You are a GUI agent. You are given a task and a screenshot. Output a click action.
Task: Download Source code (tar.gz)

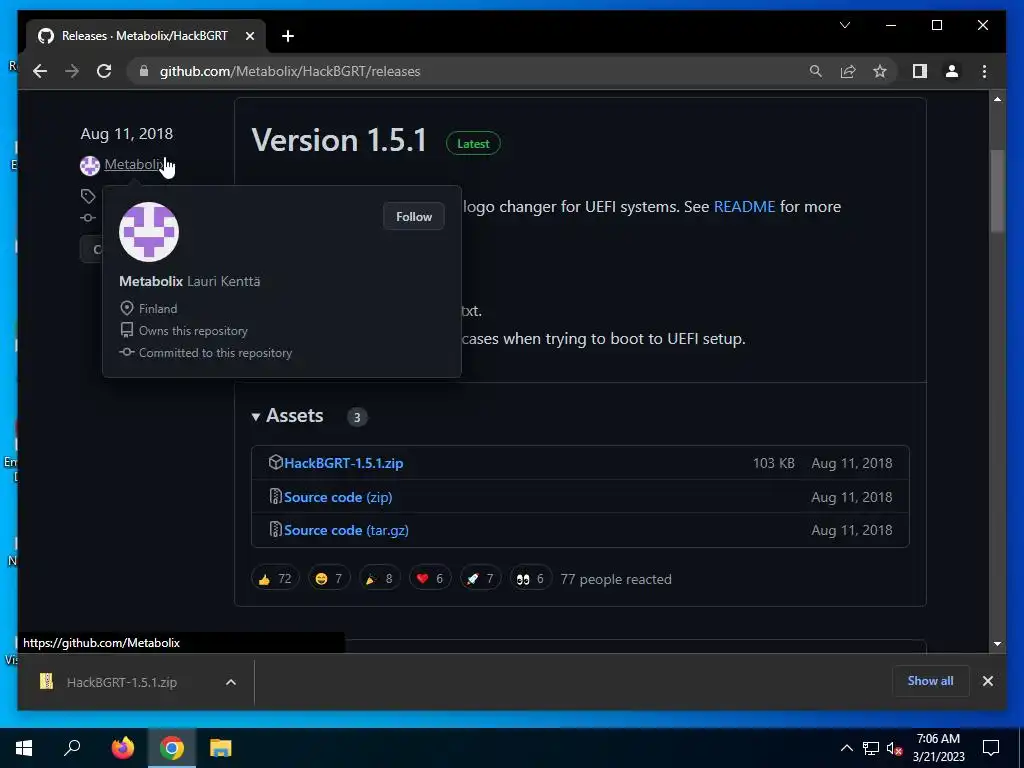pyautogui.click(x=346, y=530)
